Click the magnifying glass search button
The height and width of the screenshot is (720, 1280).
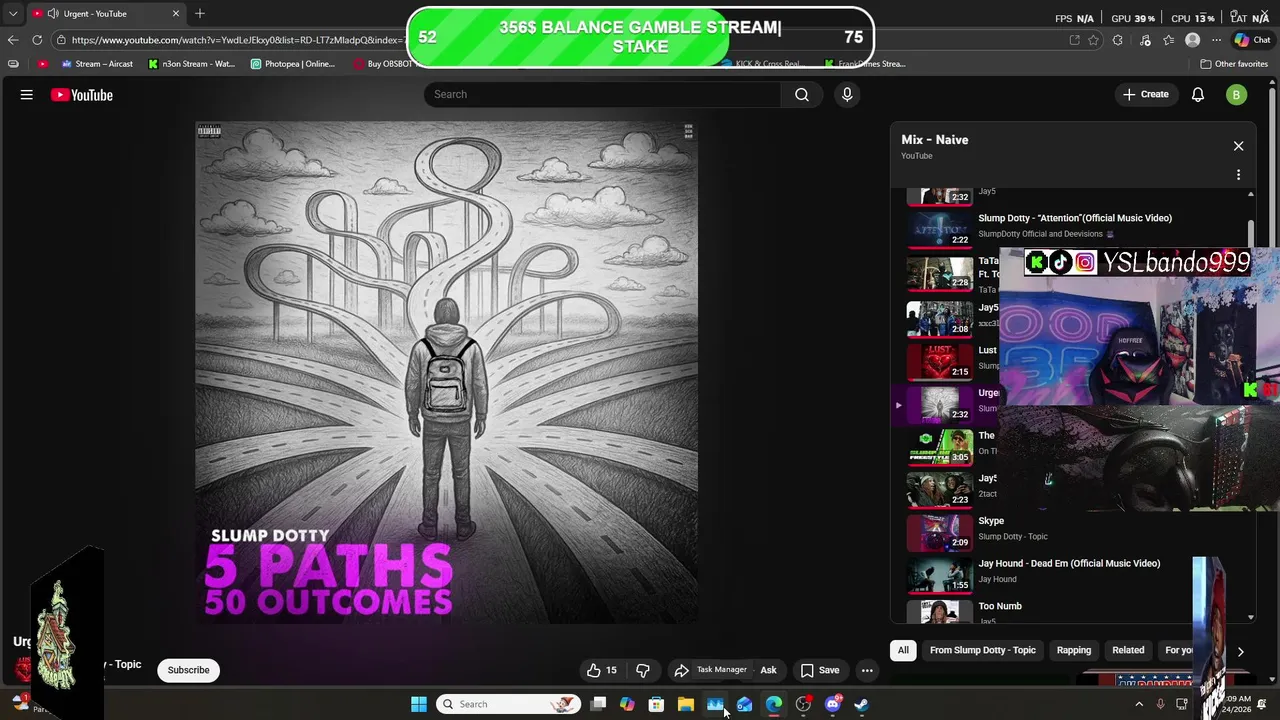tap(802, 94)
